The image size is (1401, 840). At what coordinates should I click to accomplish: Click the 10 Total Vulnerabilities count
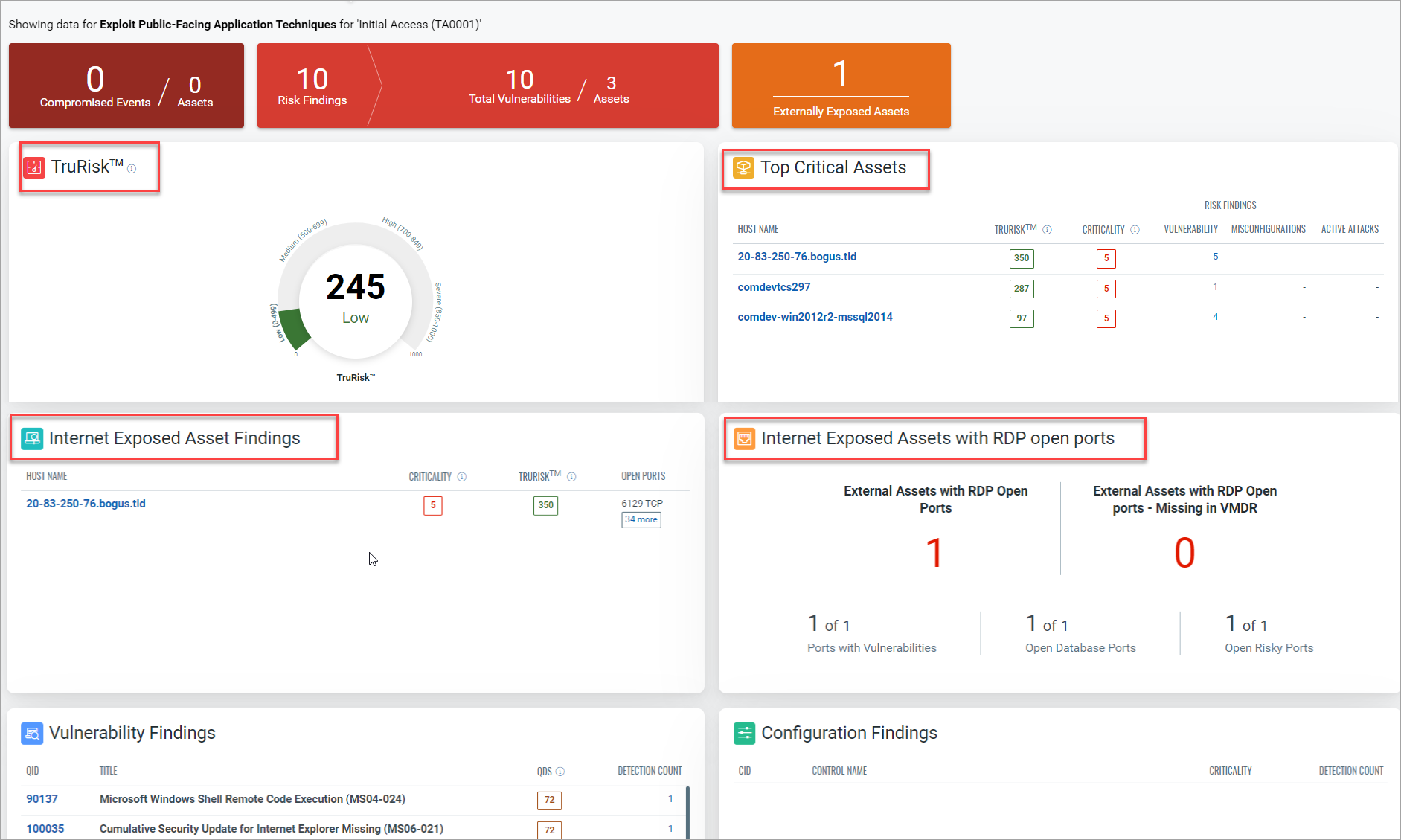pyautogui.click(x=519, y=86)
